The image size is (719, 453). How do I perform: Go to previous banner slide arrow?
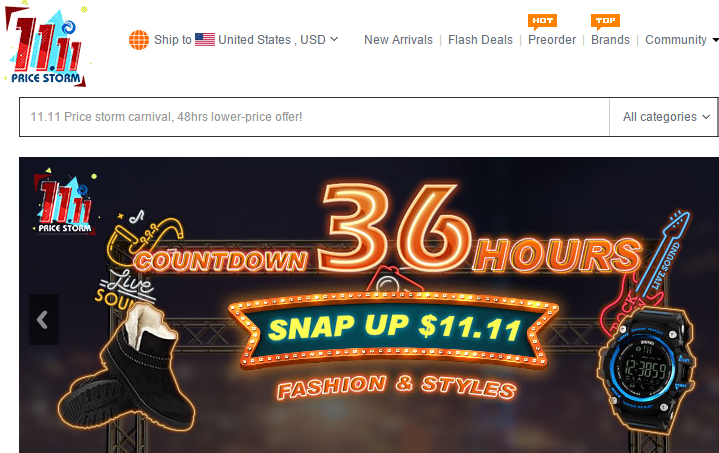pyautogui.click(x=44, y=320)
